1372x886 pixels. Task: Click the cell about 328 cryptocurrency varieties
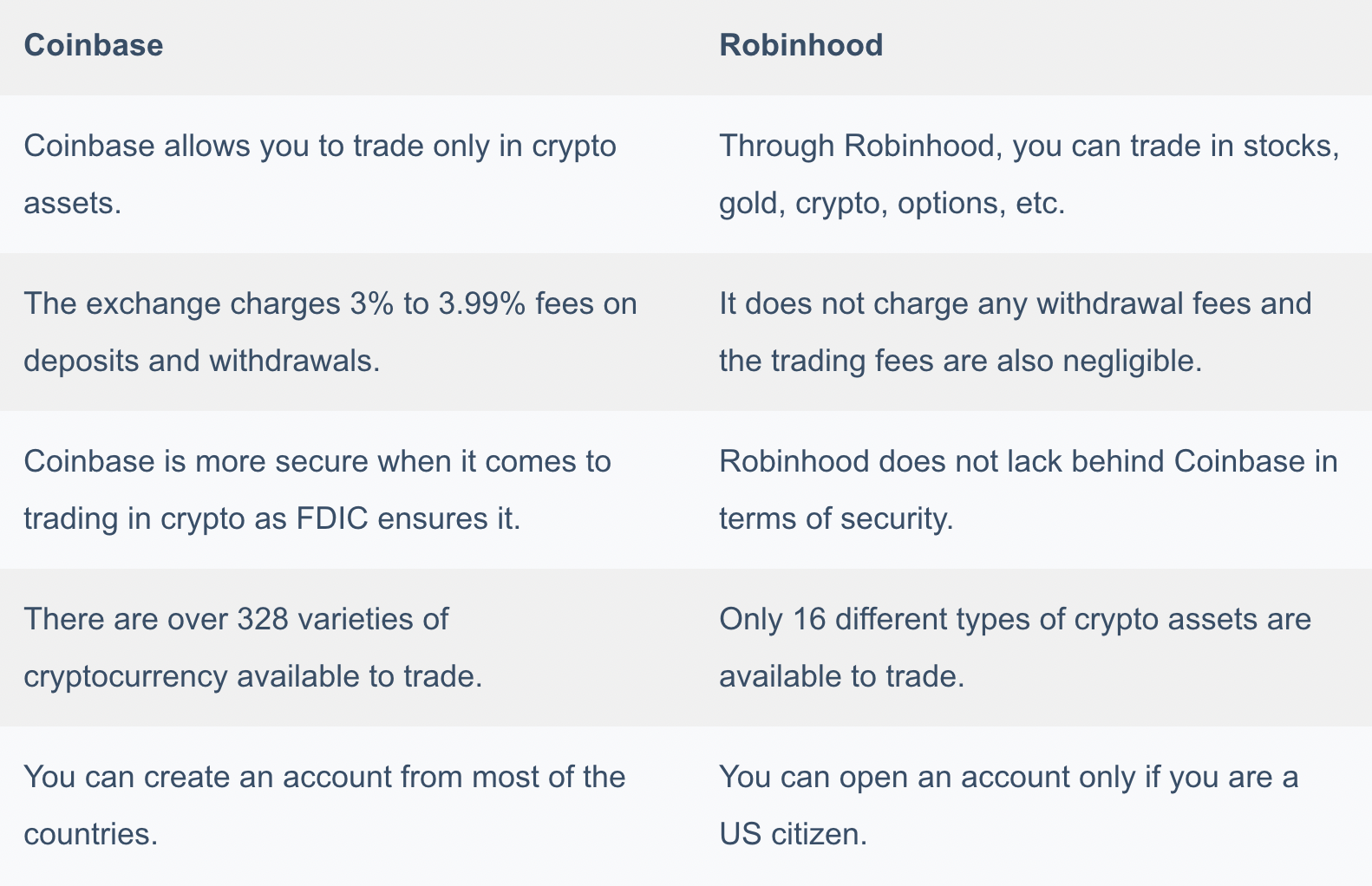(253, 648)
